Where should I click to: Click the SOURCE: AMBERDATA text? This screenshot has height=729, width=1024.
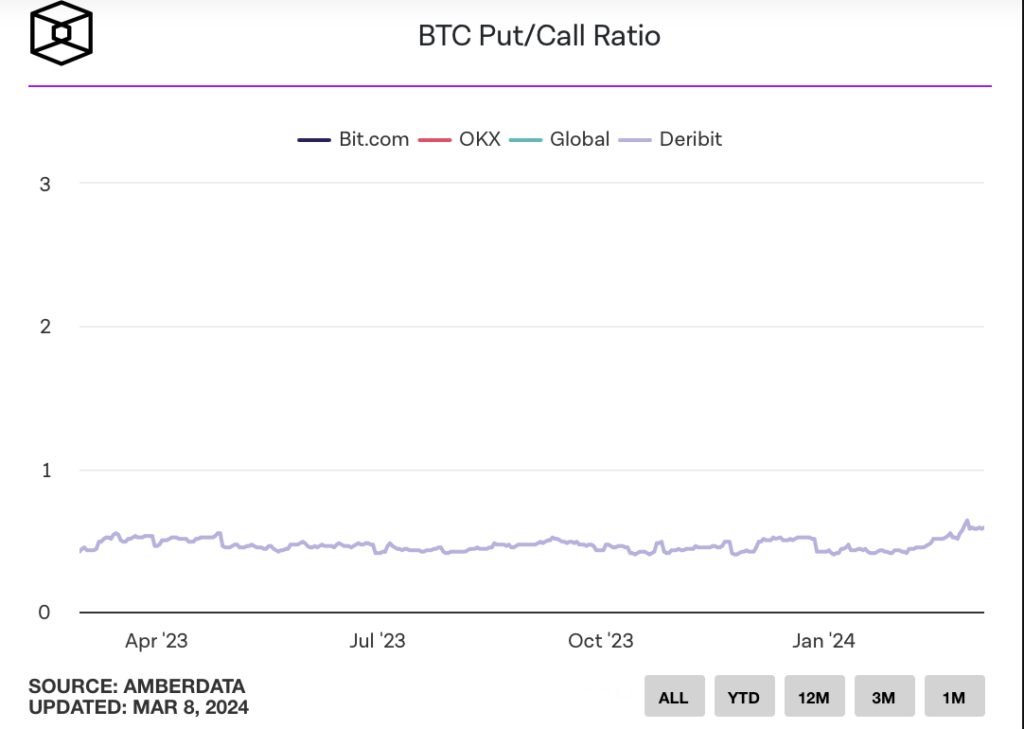click(x=137, y=687)
